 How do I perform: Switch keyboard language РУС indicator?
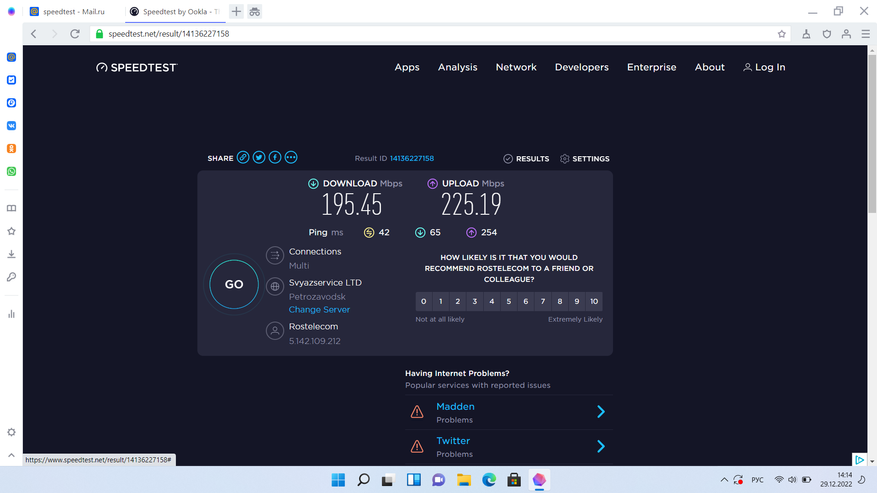pyautogui.click(x=757, y=480)
